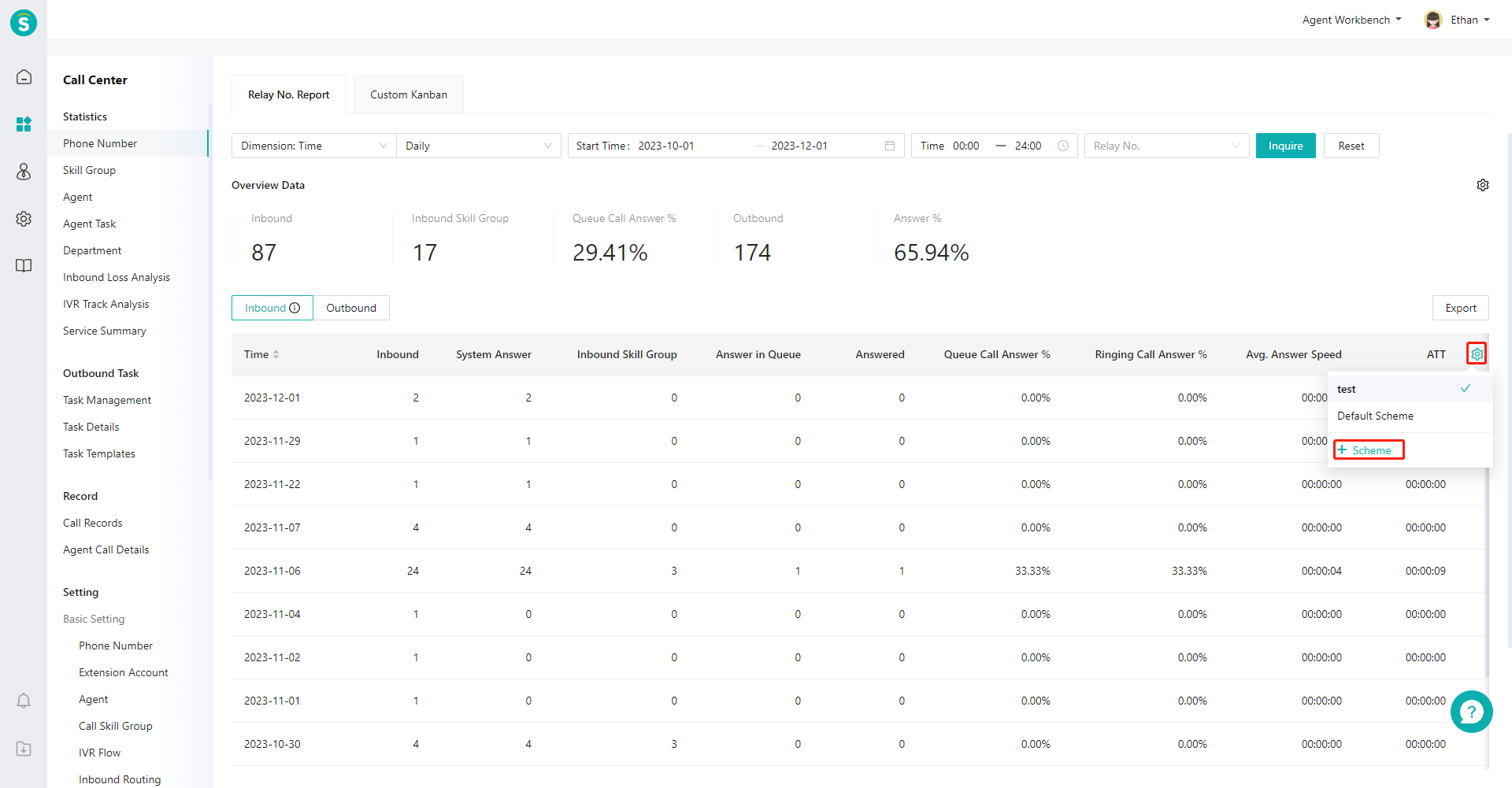Open the Ethan user dropdown
The width and height of the screenshot is (1512, 788).
1470,20
